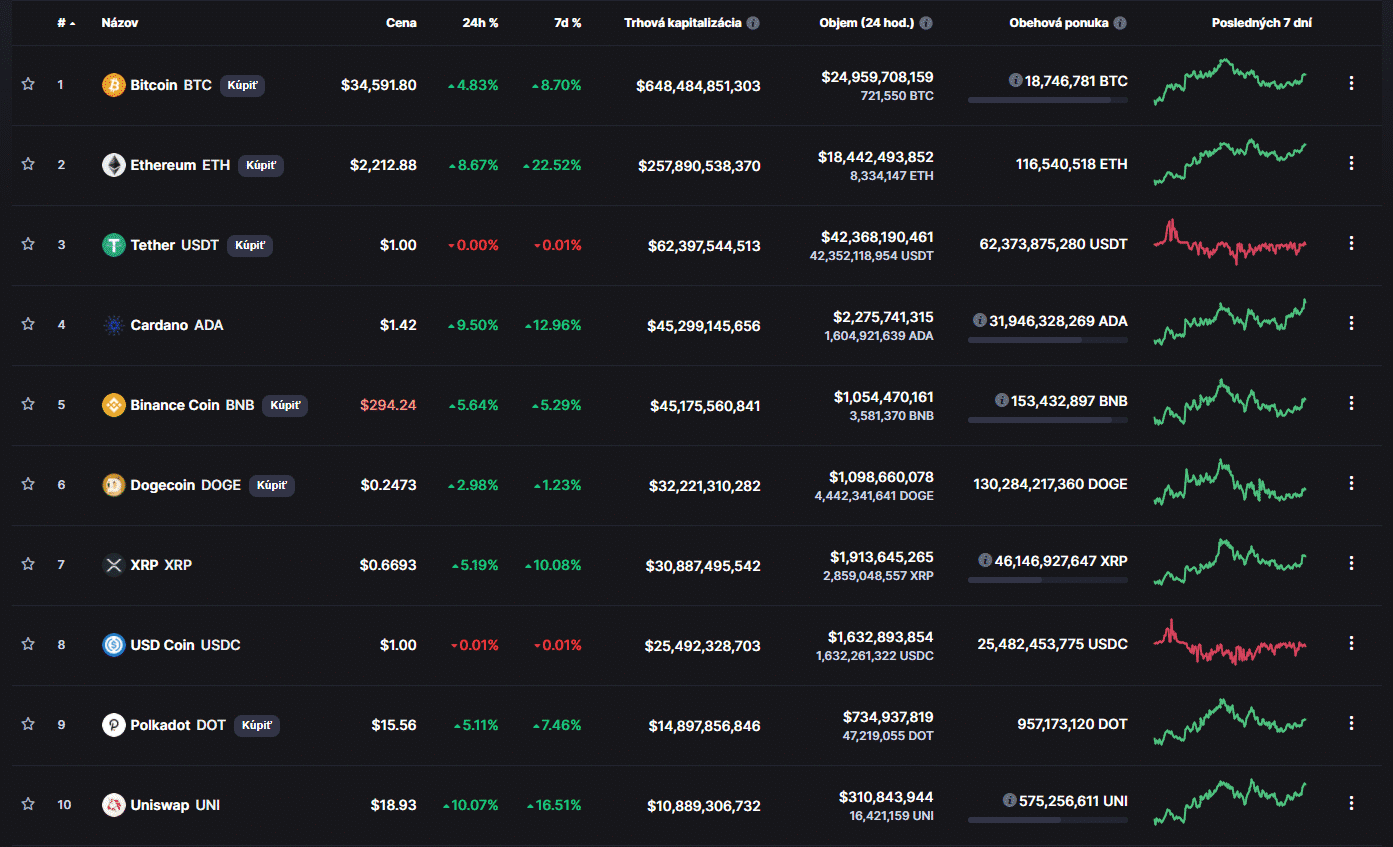Click the Bitcoin coin logo icon
Screen dimensions: 1393x847
114,85
